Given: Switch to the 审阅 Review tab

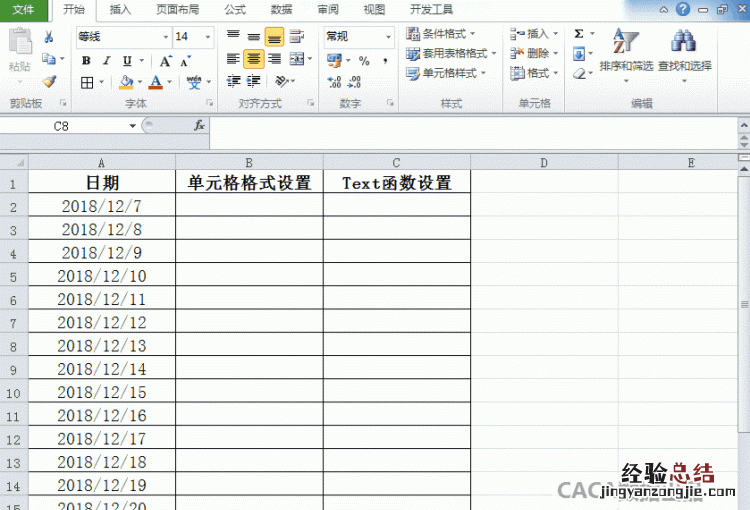Looking at the screenshot, I should pyautogui.click(x=328, y=10).
